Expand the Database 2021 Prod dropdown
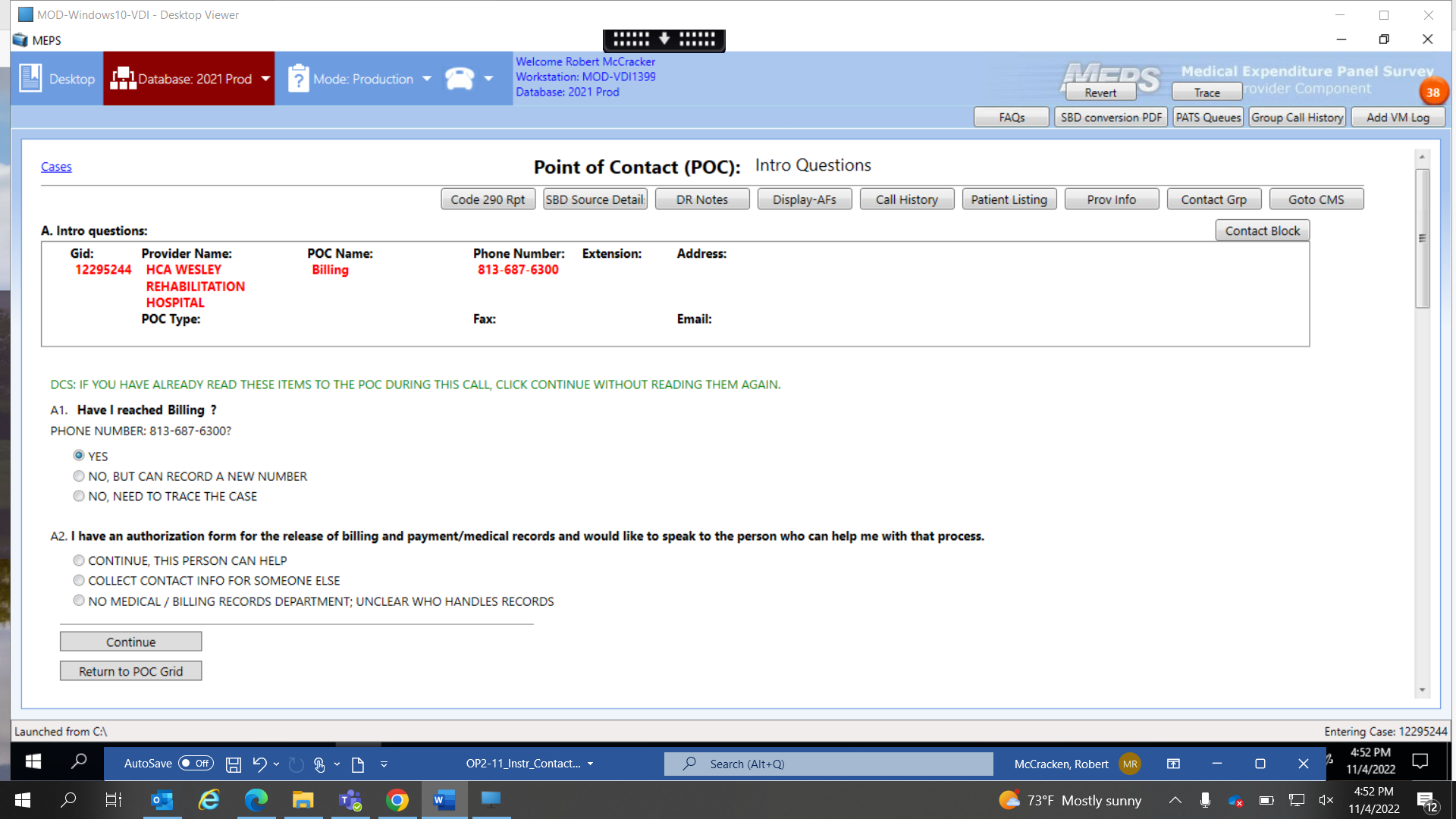 265,78
